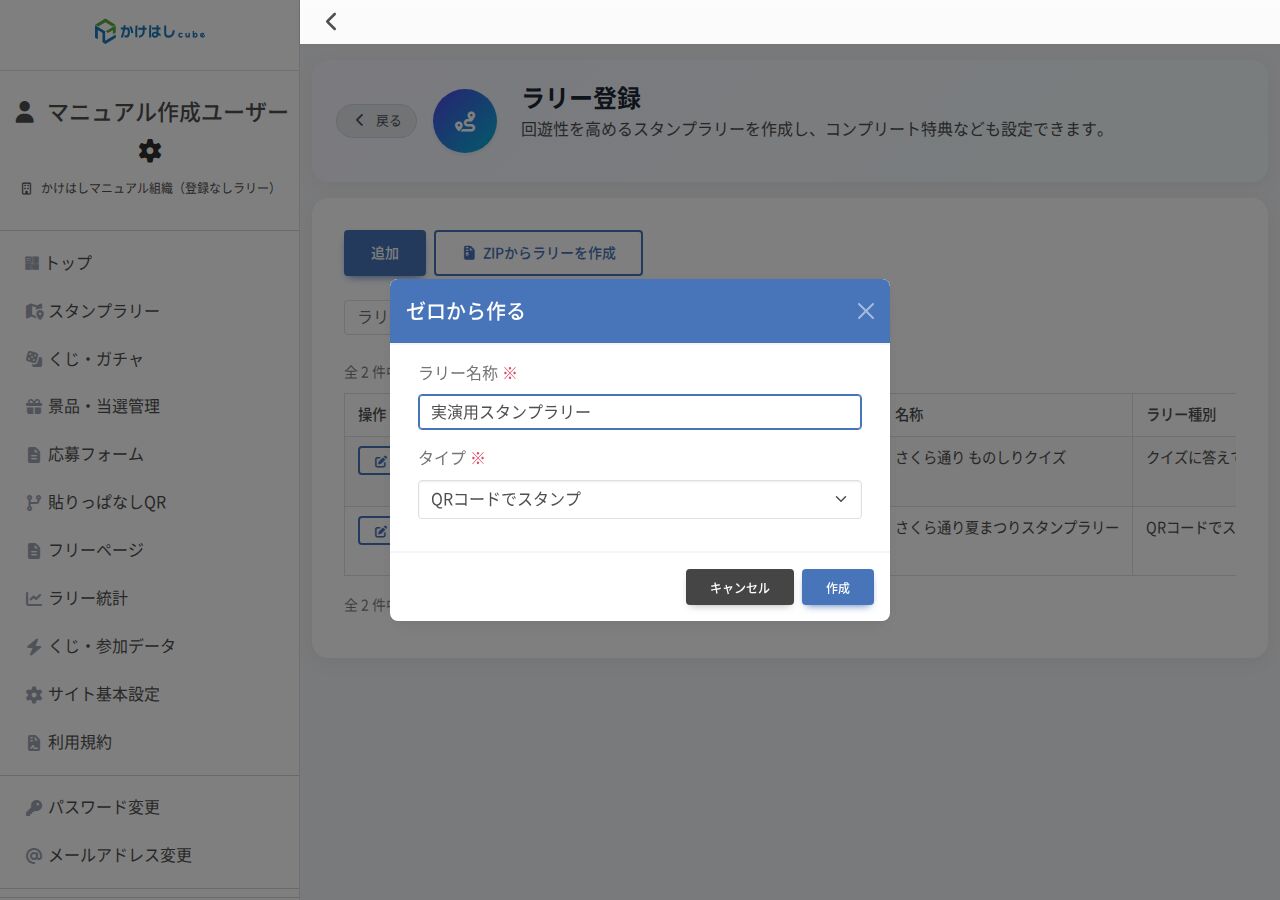Open the タイプ dropdown QRコードでスタンプ

pyautogui.click(x=640, y=499)
